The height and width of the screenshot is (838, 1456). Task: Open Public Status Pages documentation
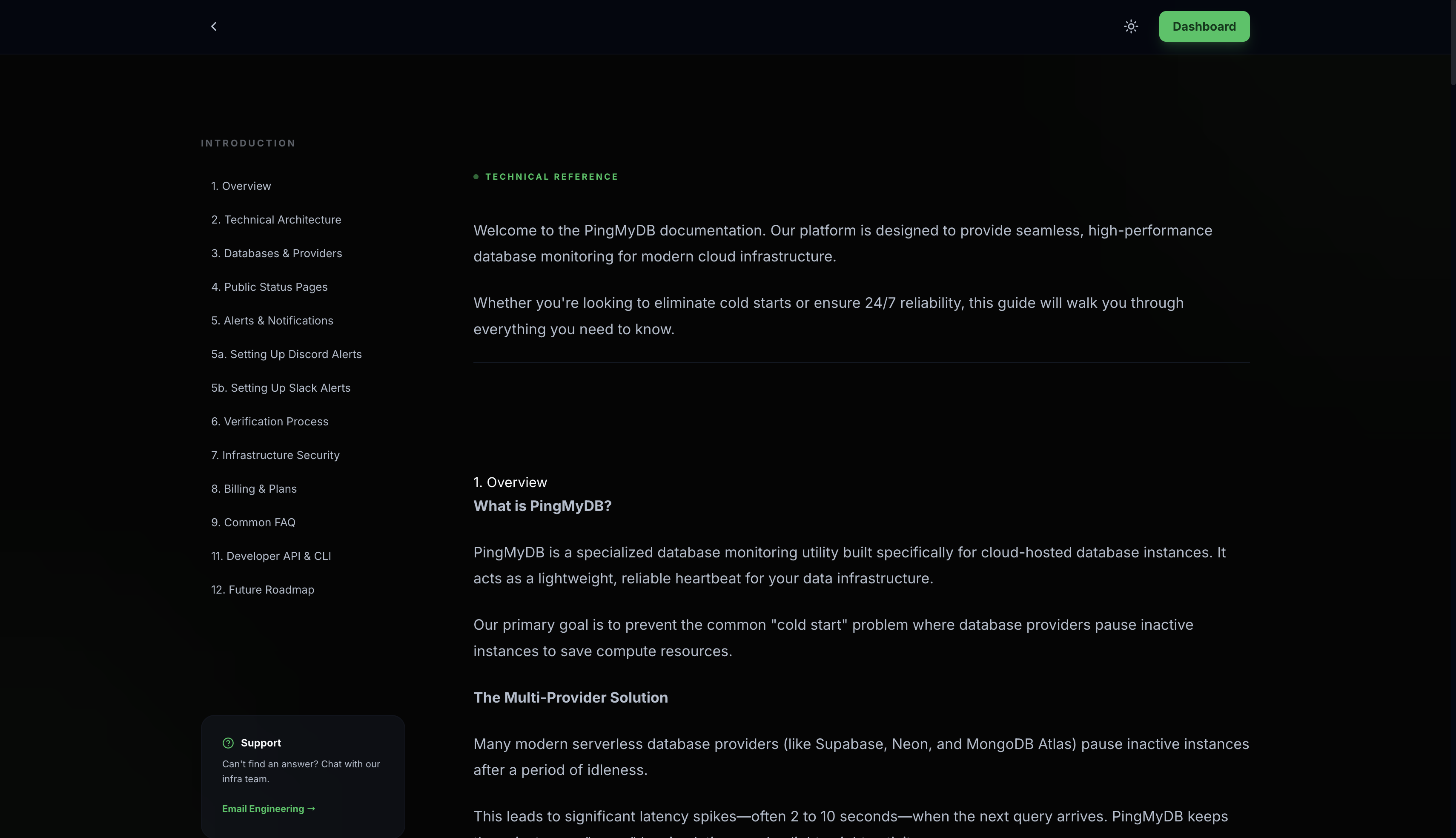[x=269, y=287]
